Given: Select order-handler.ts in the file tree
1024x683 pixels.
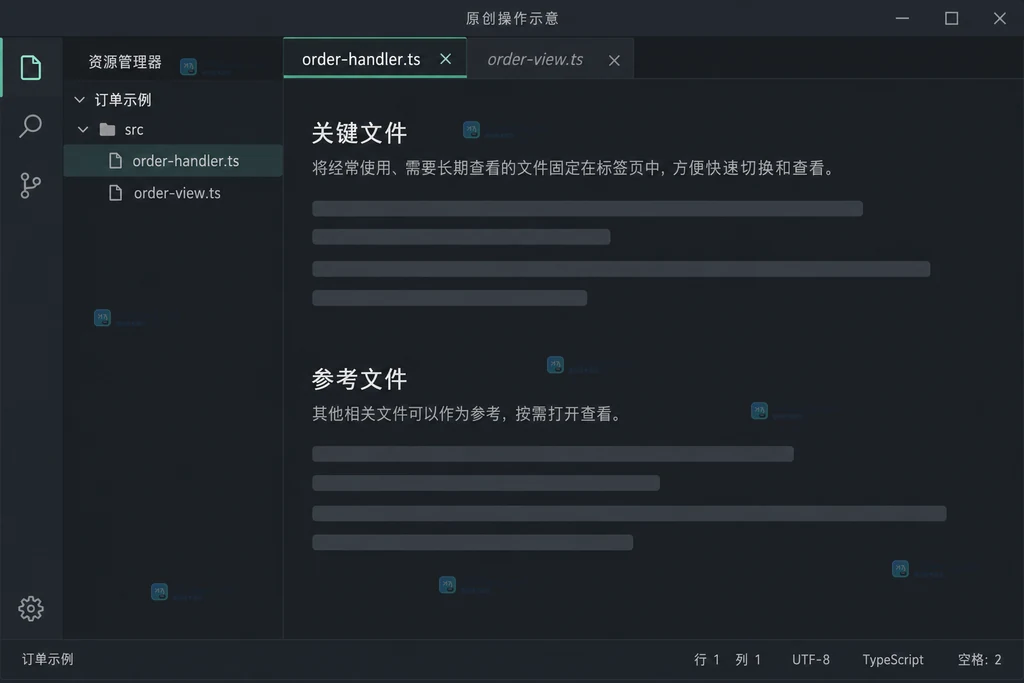Looking at the screenshot, I should (174, 161).
